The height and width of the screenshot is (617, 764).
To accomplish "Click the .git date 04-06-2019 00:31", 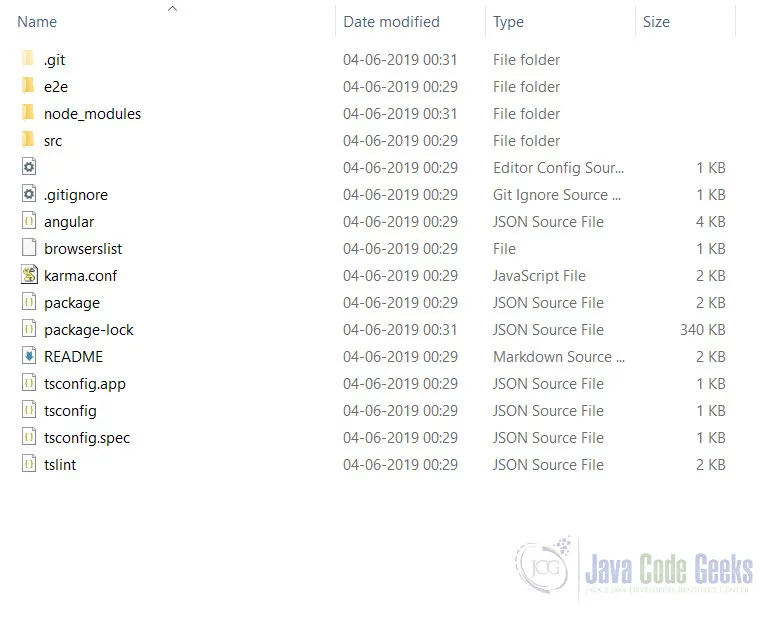I will [400, 60].
